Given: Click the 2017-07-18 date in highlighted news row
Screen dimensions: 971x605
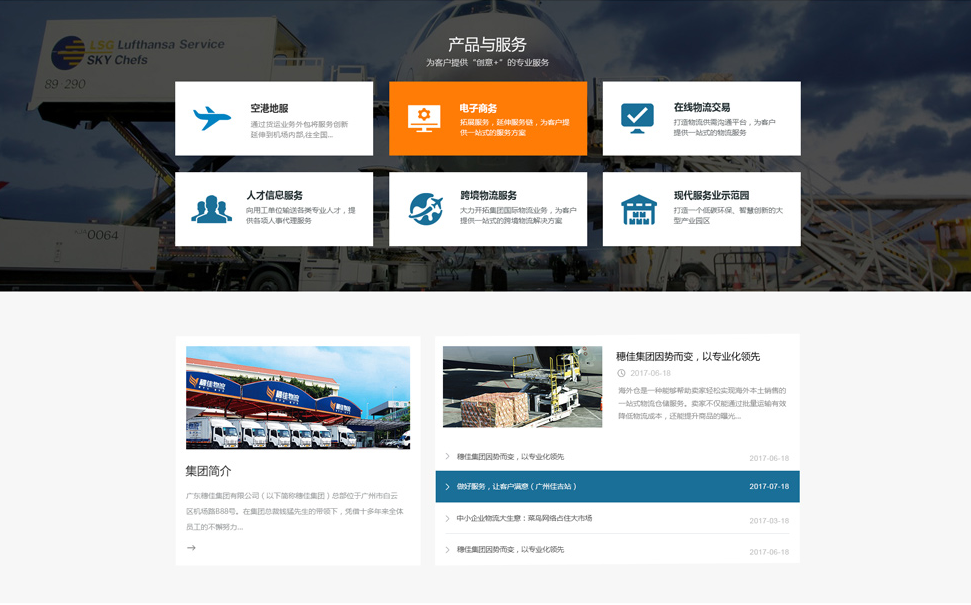Looking at the screenshot, I should click(768, 487).
